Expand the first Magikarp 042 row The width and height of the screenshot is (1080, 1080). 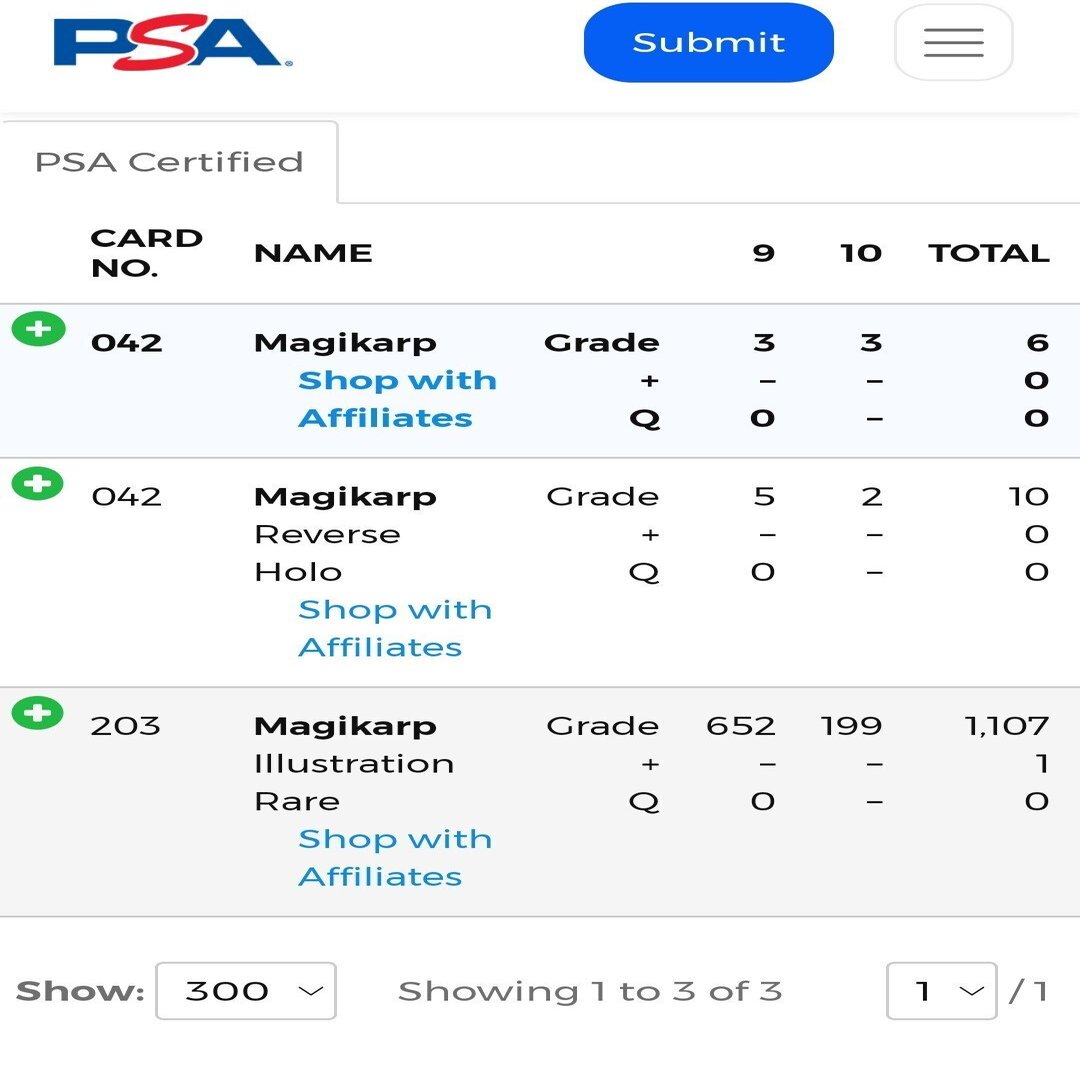click(39, 329)
